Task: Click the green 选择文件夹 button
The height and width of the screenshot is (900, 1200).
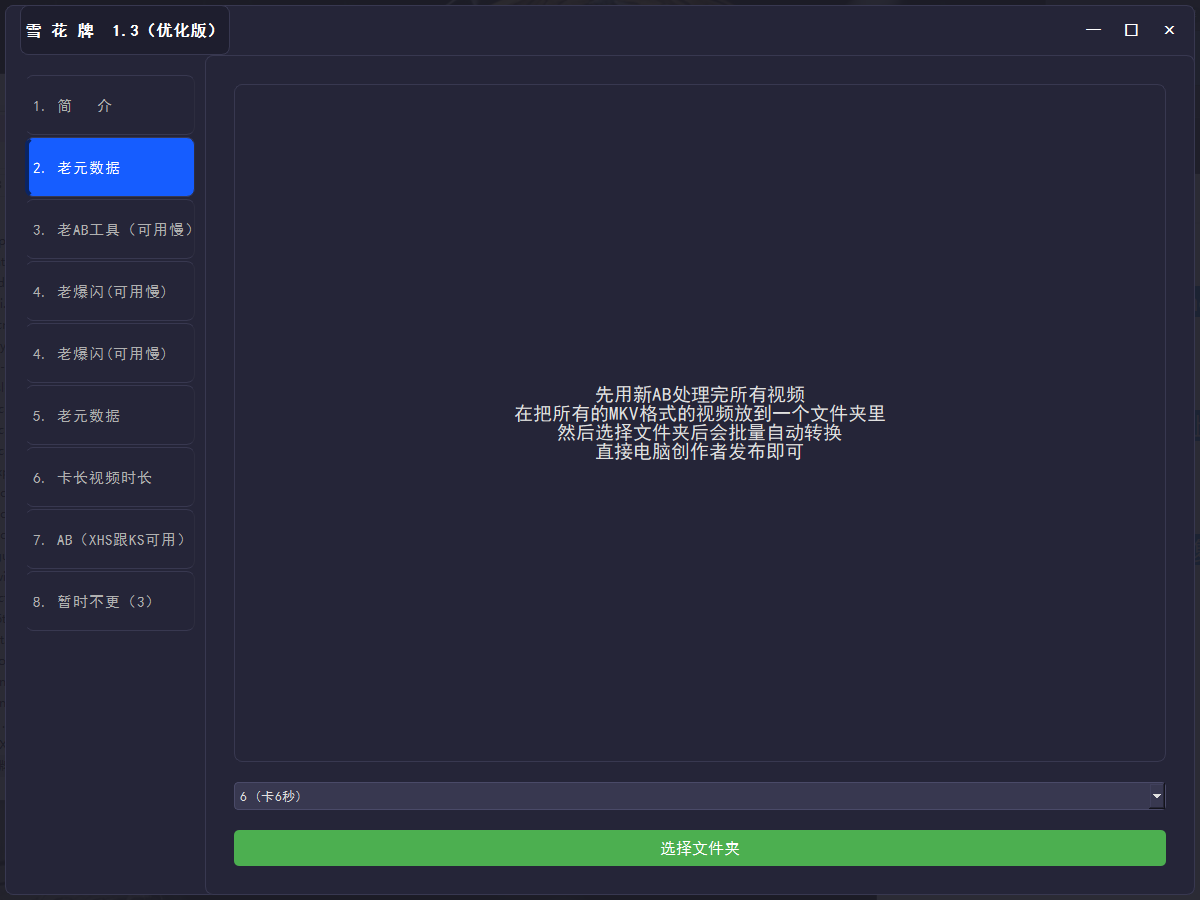Action: (700, 848)
